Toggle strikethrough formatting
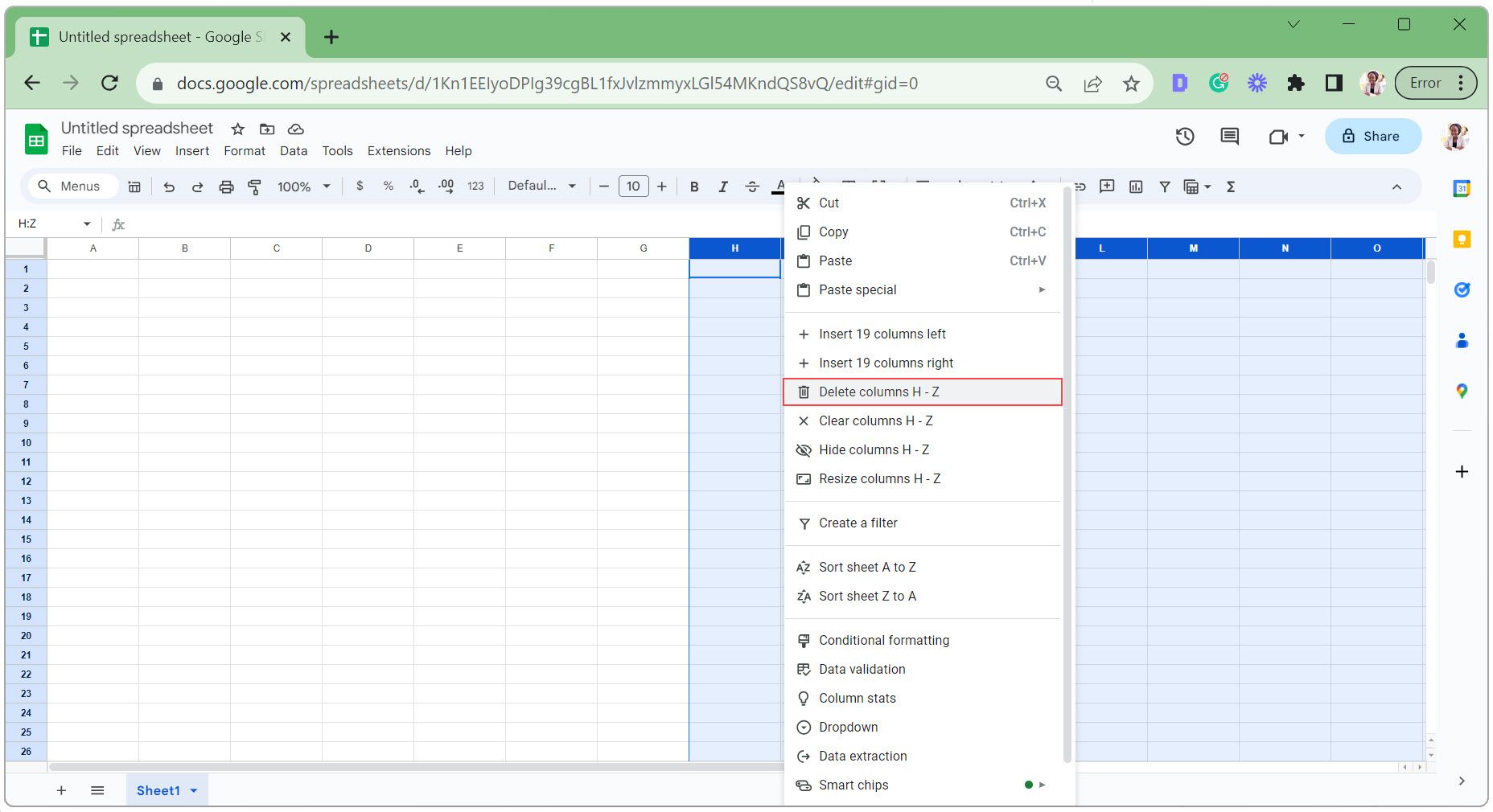 pos(752,187)
